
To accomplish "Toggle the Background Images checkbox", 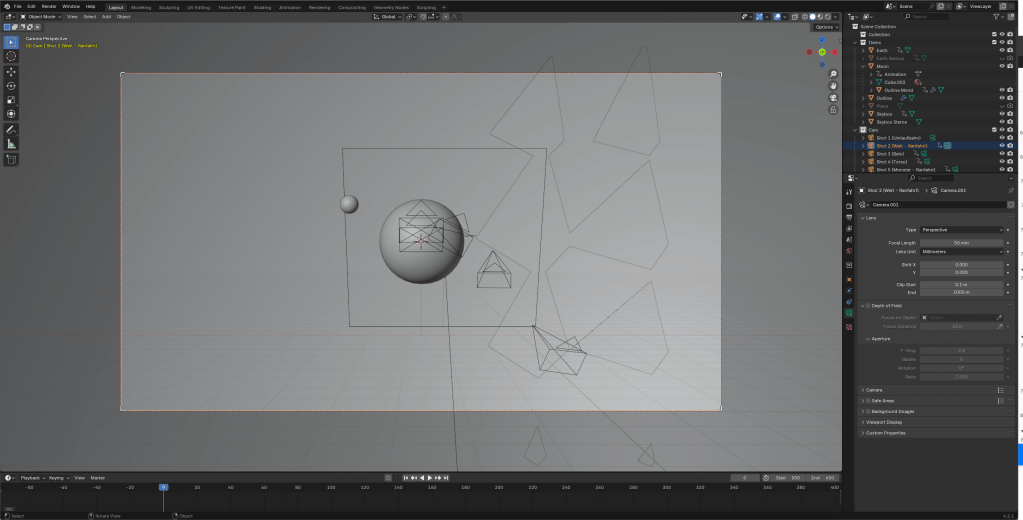I will pos(868,411).
